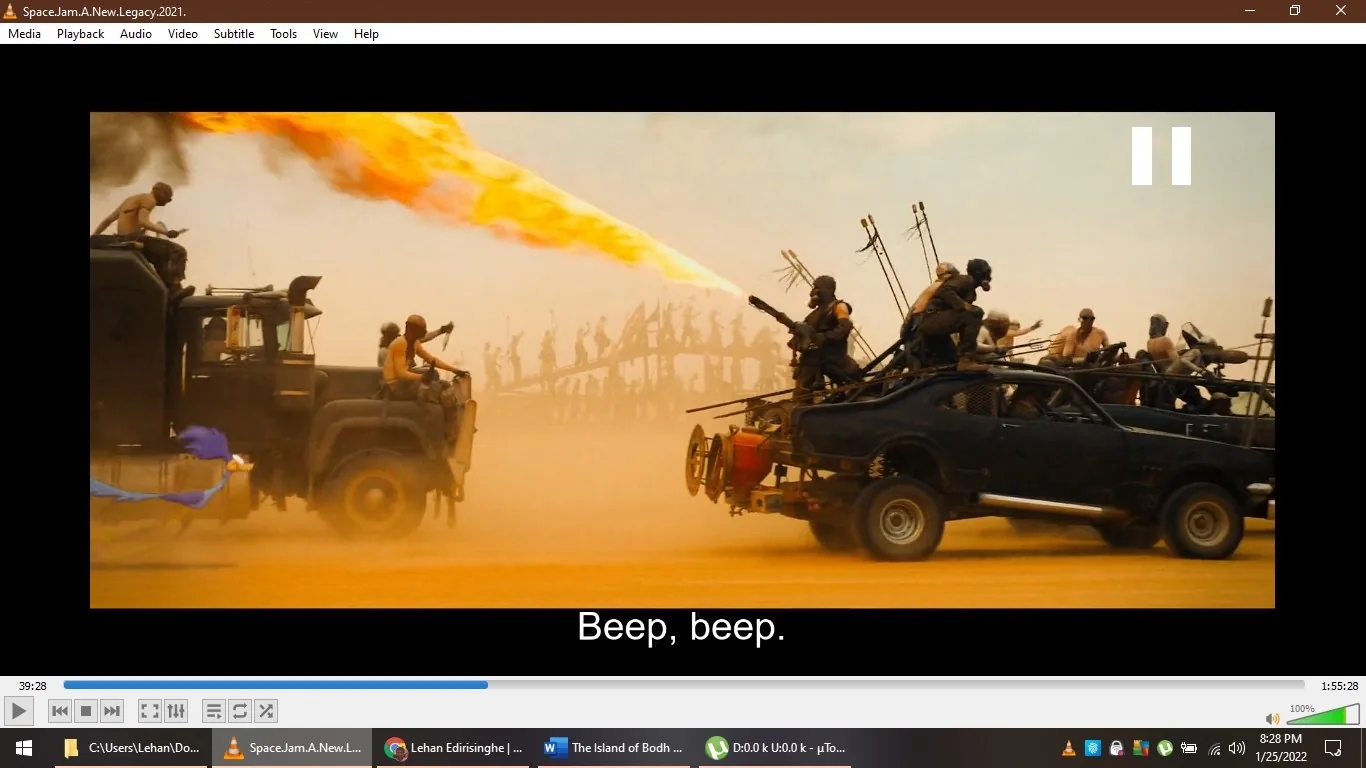
Task: Skip to the next media item
Action: pyautogui.click(x=112, y=711)
